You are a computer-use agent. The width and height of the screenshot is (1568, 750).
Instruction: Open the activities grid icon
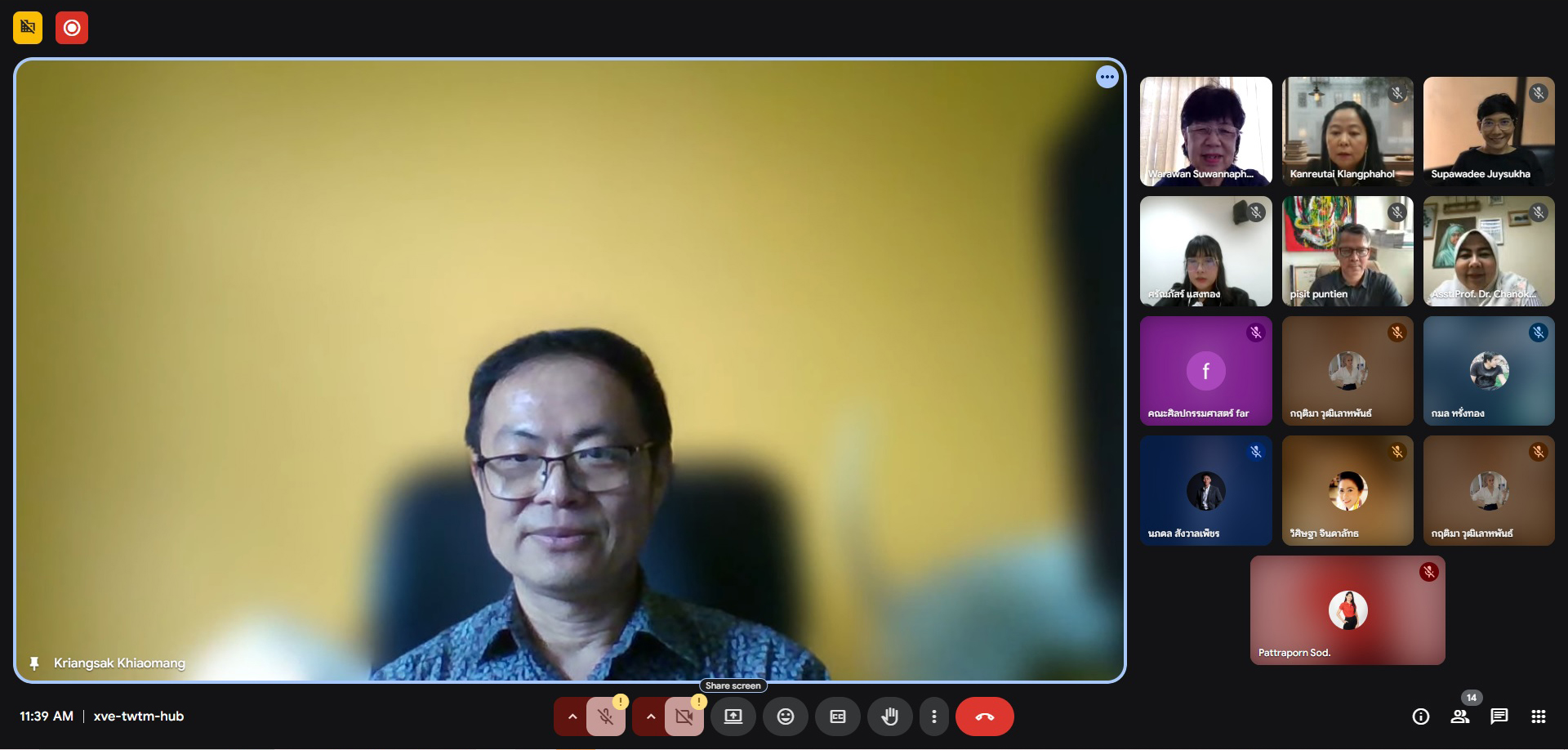1538,717
